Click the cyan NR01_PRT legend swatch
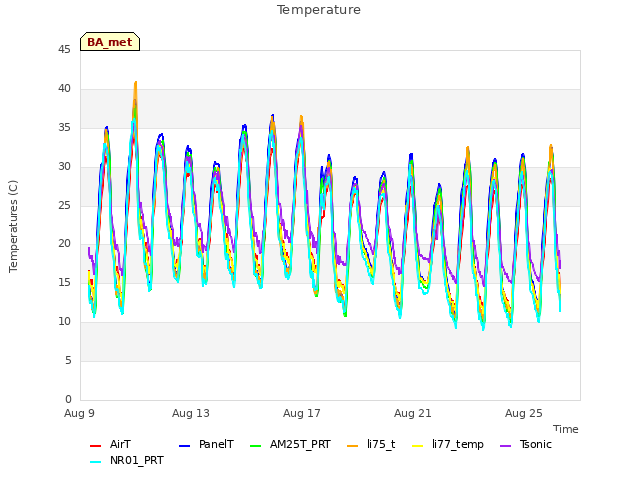Screen dimensions: 640x480 tap(95, 462)
